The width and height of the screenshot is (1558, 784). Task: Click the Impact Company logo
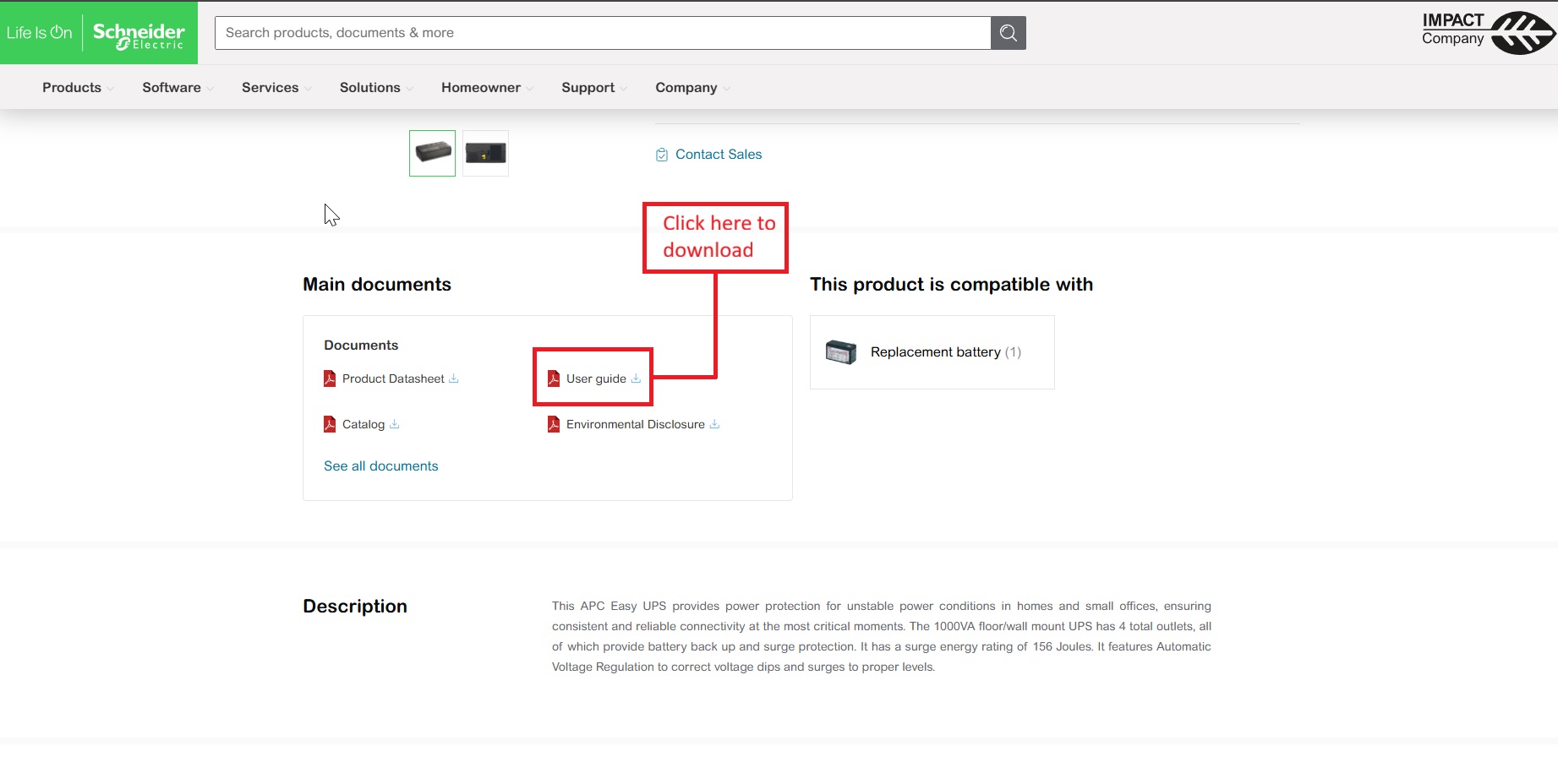1488,32
